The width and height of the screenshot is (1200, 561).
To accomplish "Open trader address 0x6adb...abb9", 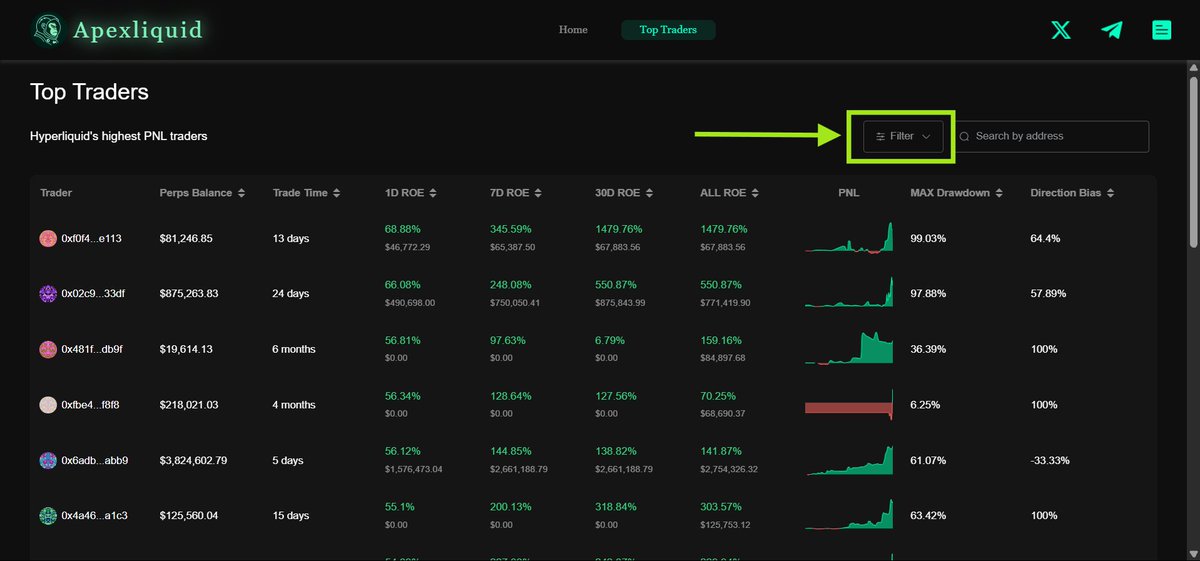I will pos(94,460).
